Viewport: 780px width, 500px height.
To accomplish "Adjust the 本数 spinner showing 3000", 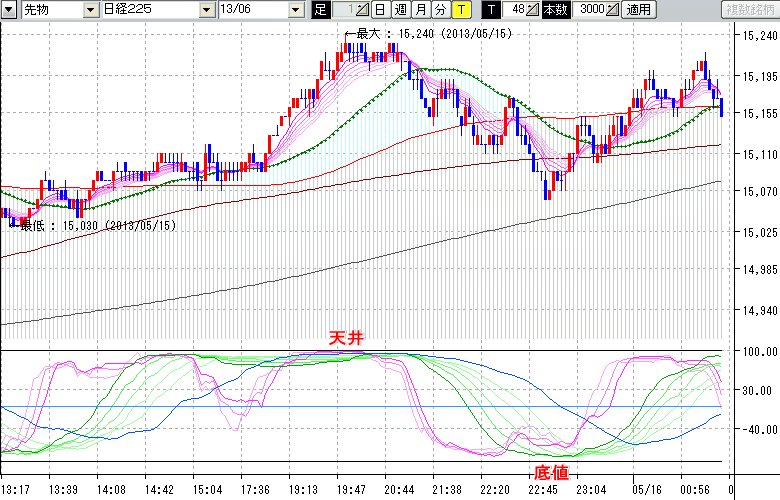I will 611,10.
